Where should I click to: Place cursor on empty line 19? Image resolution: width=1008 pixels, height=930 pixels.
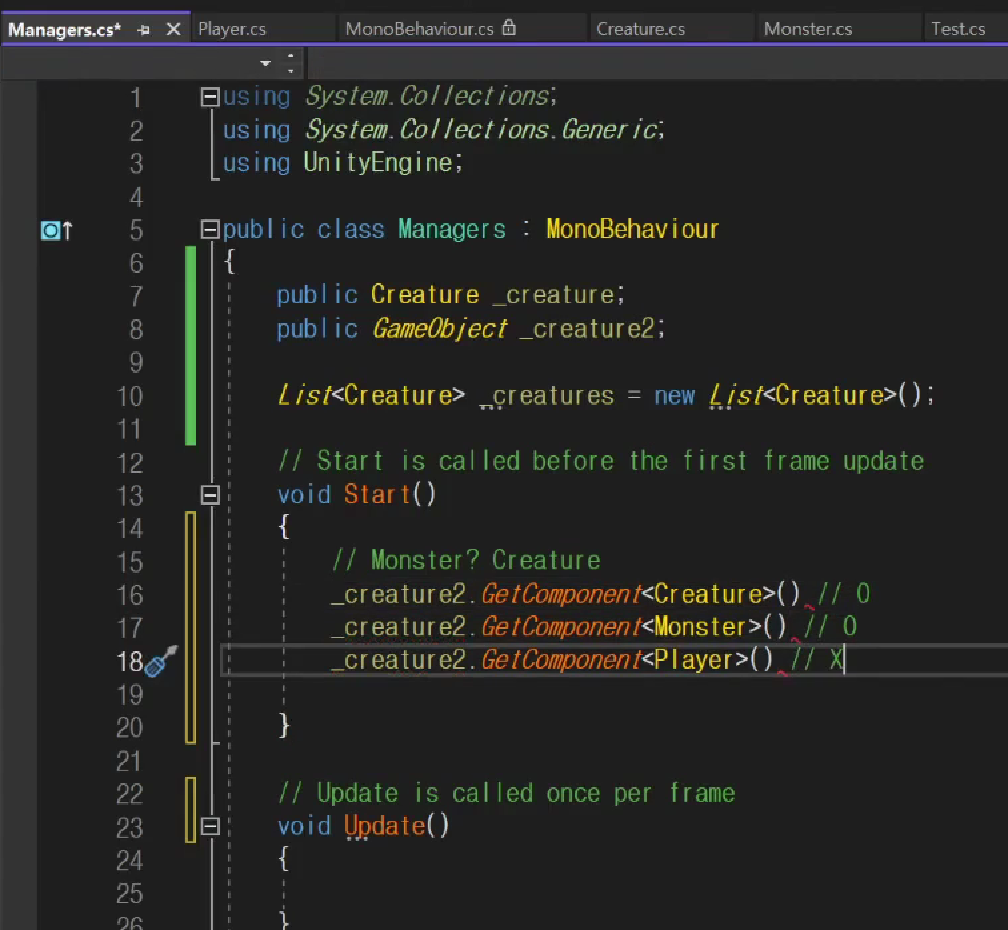point(500,693)
